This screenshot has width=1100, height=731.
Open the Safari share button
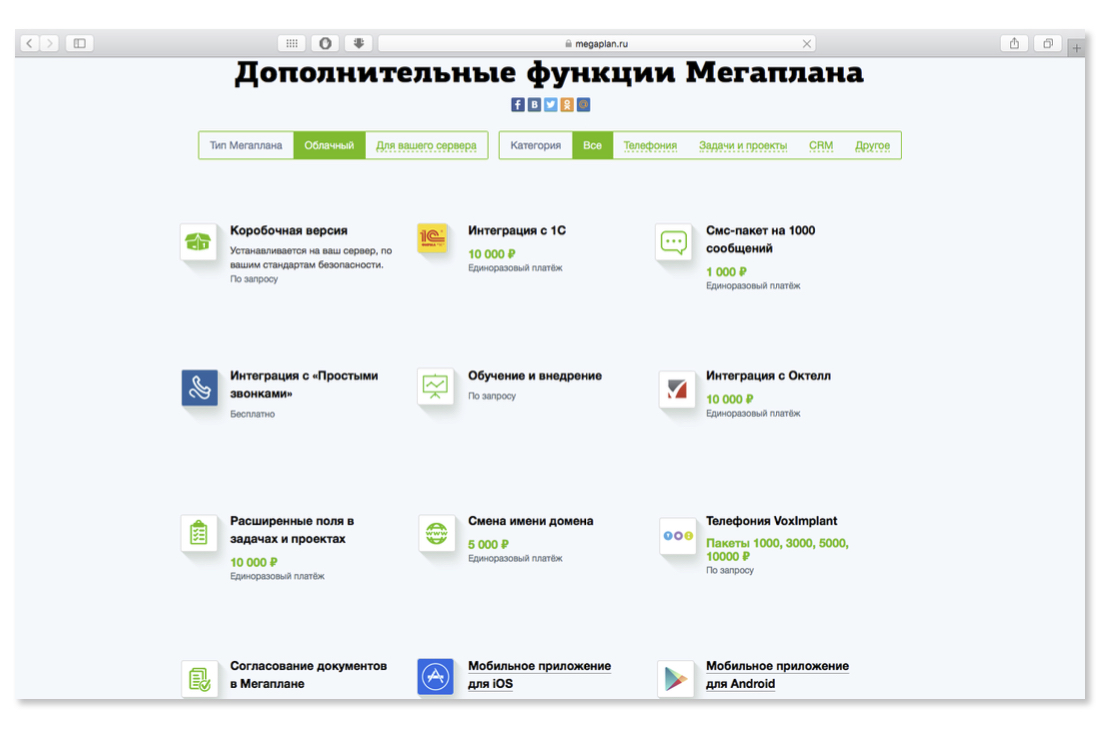pos(1014,43)
